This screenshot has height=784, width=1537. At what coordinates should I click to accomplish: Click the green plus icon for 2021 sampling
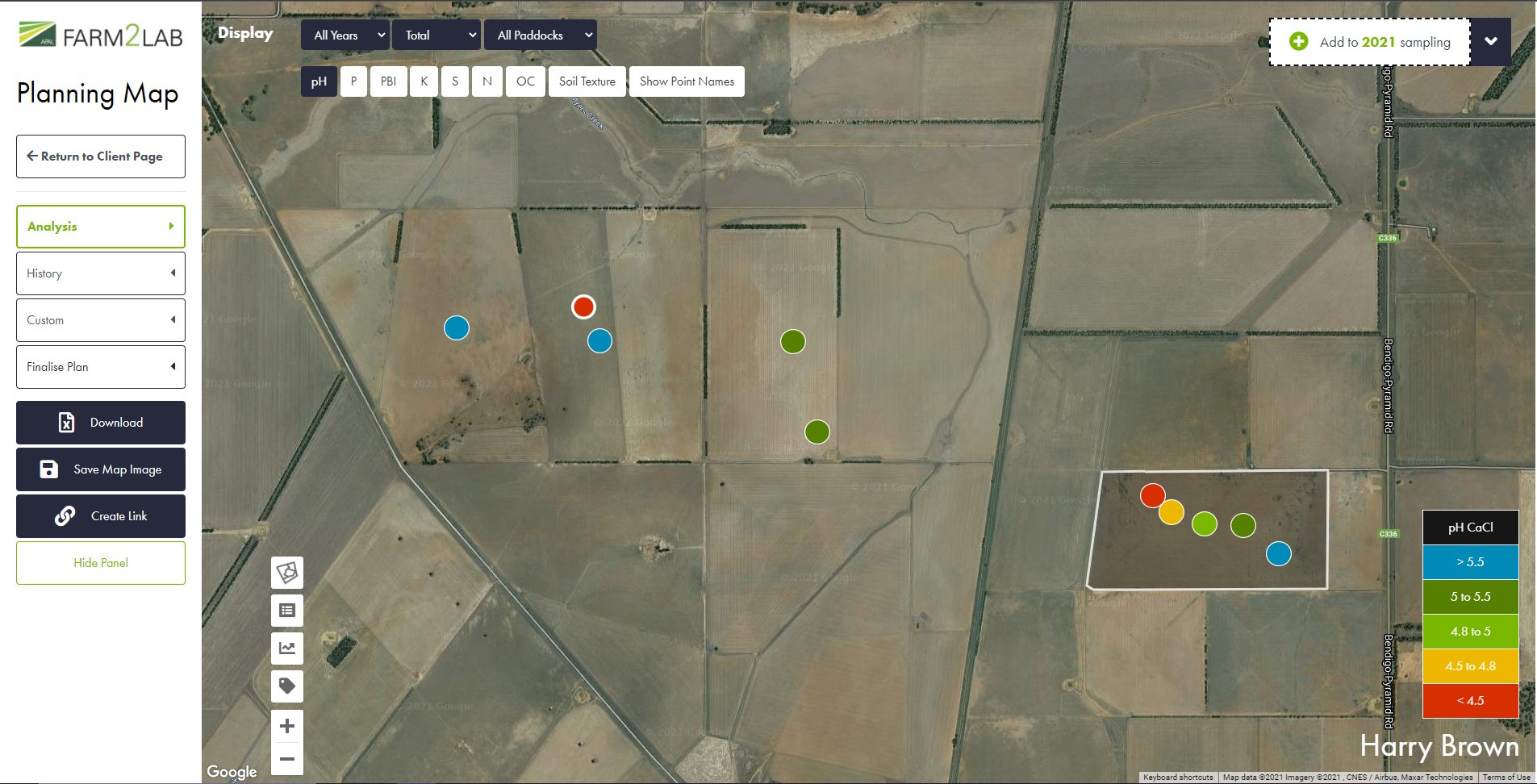click(1298, 42)
